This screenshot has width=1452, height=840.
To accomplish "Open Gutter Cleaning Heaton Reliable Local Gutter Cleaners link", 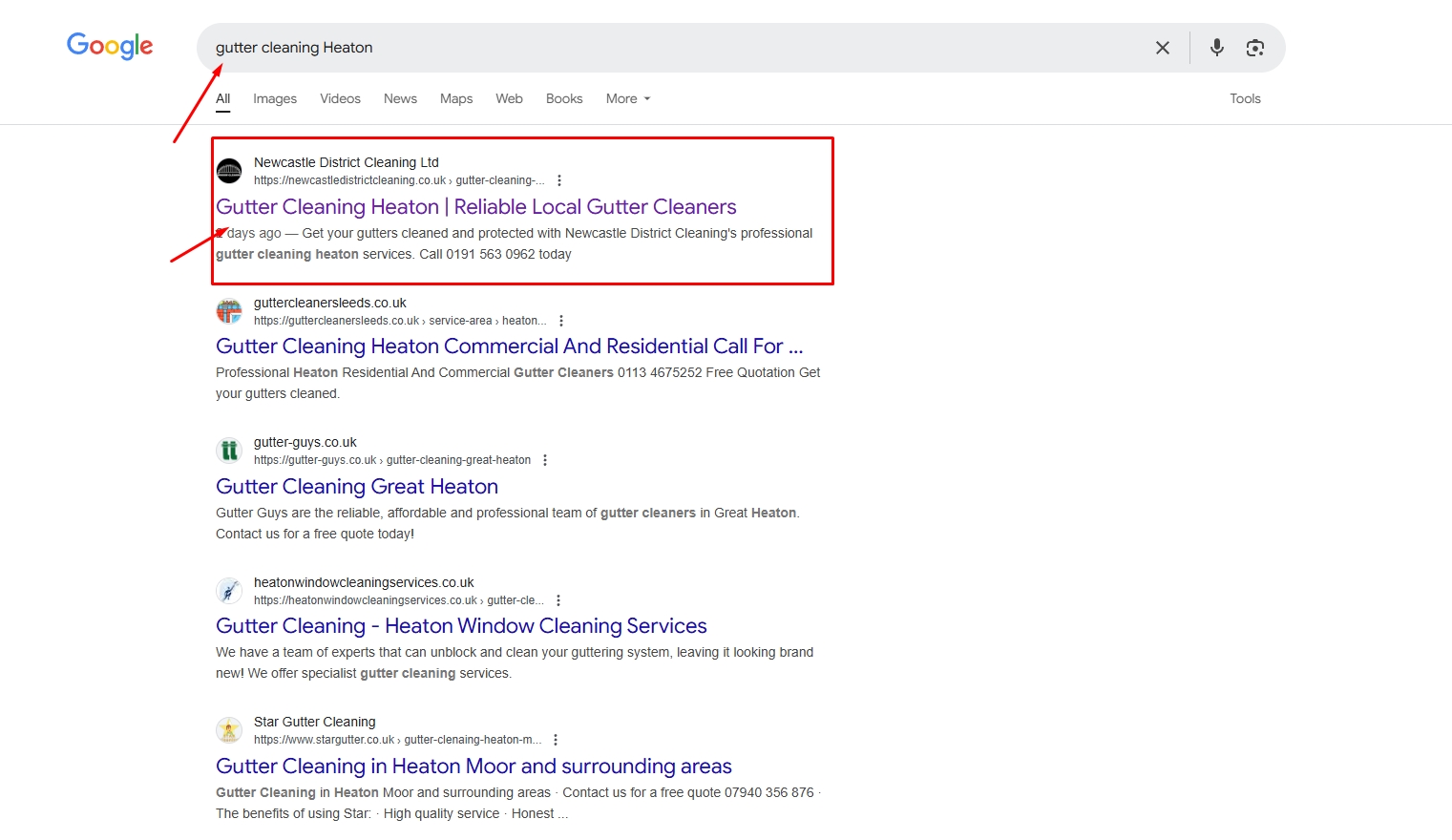I will tap(476, 207).
